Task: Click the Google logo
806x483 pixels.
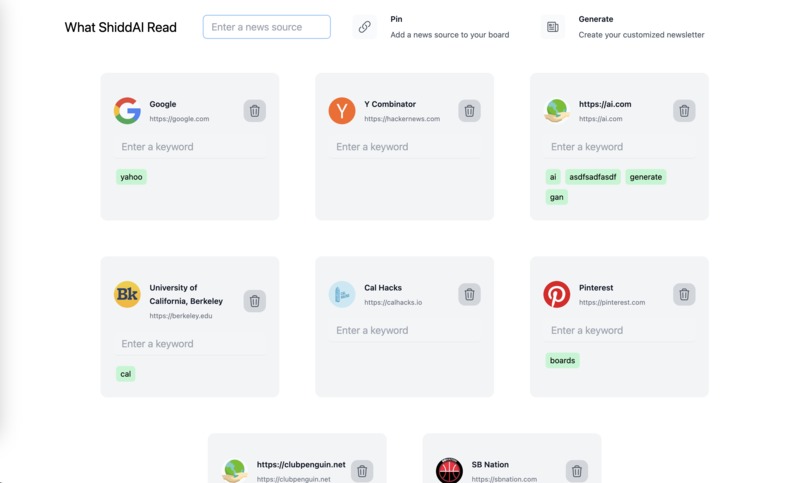Action: click(127, 110)
